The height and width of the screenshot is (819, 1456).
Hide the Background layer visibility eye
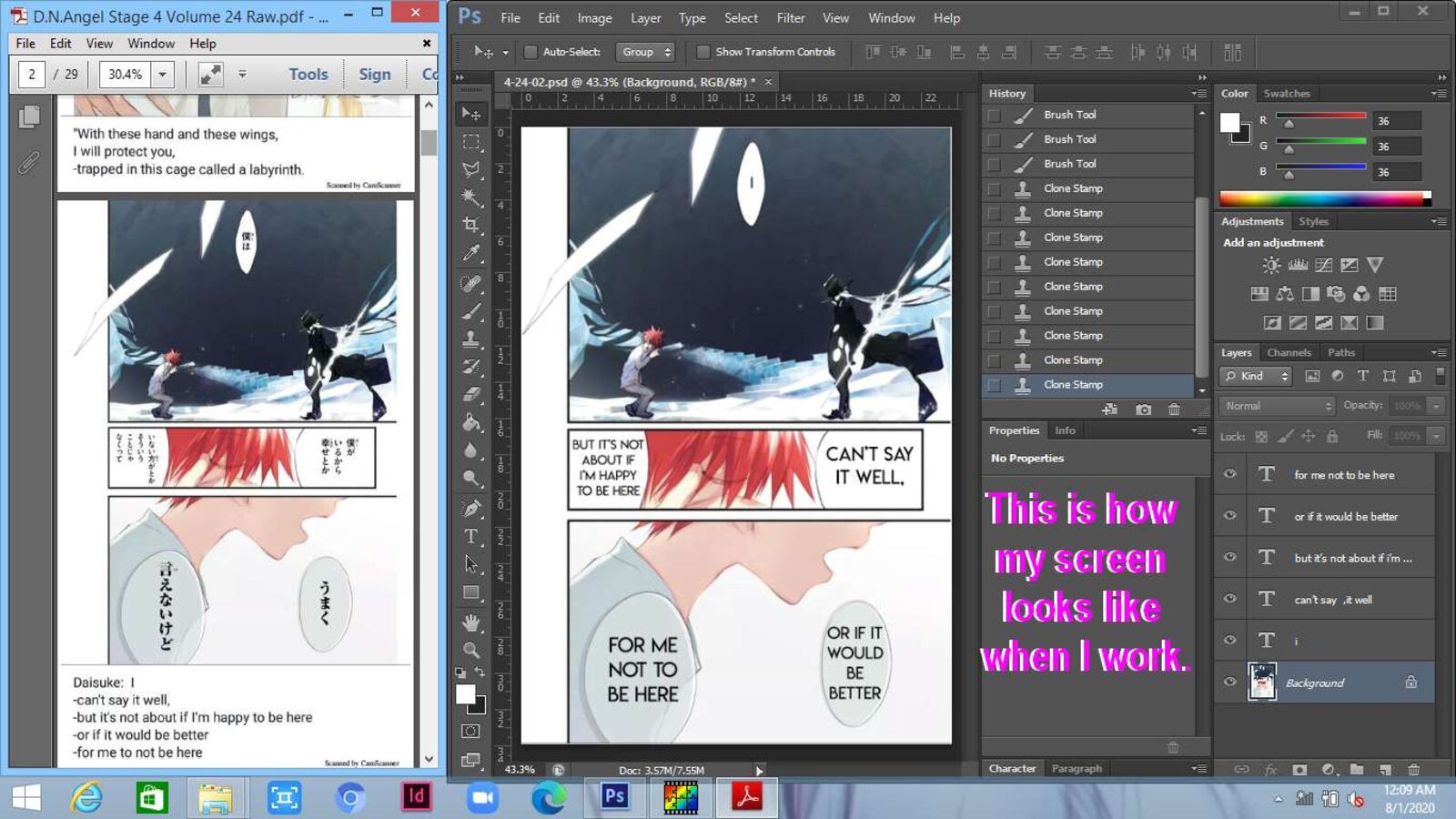[x=1229, y=682]
